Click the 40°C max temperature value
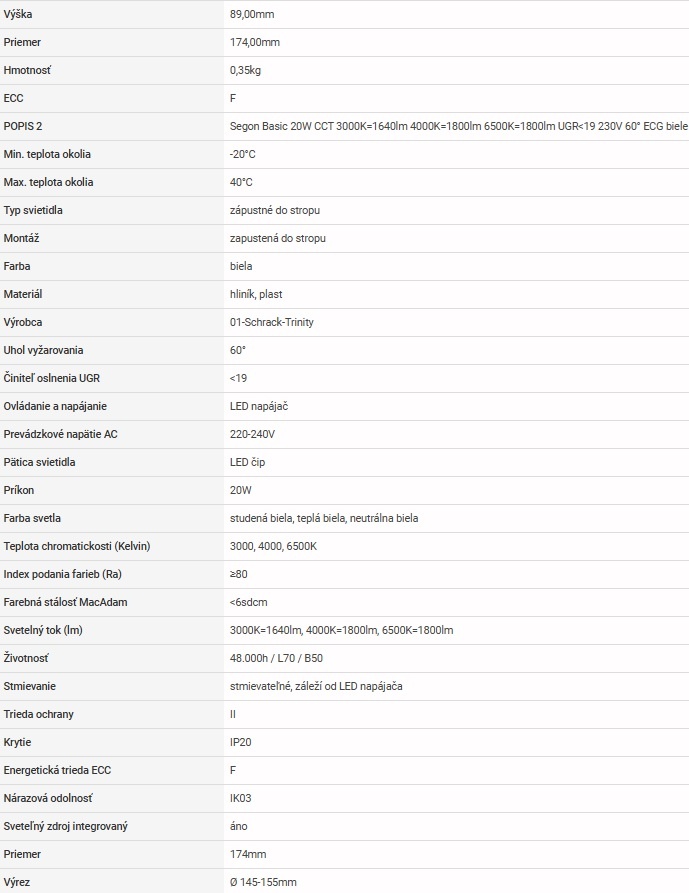The width and height of the screenshot is (689, 893). [241, 183]
